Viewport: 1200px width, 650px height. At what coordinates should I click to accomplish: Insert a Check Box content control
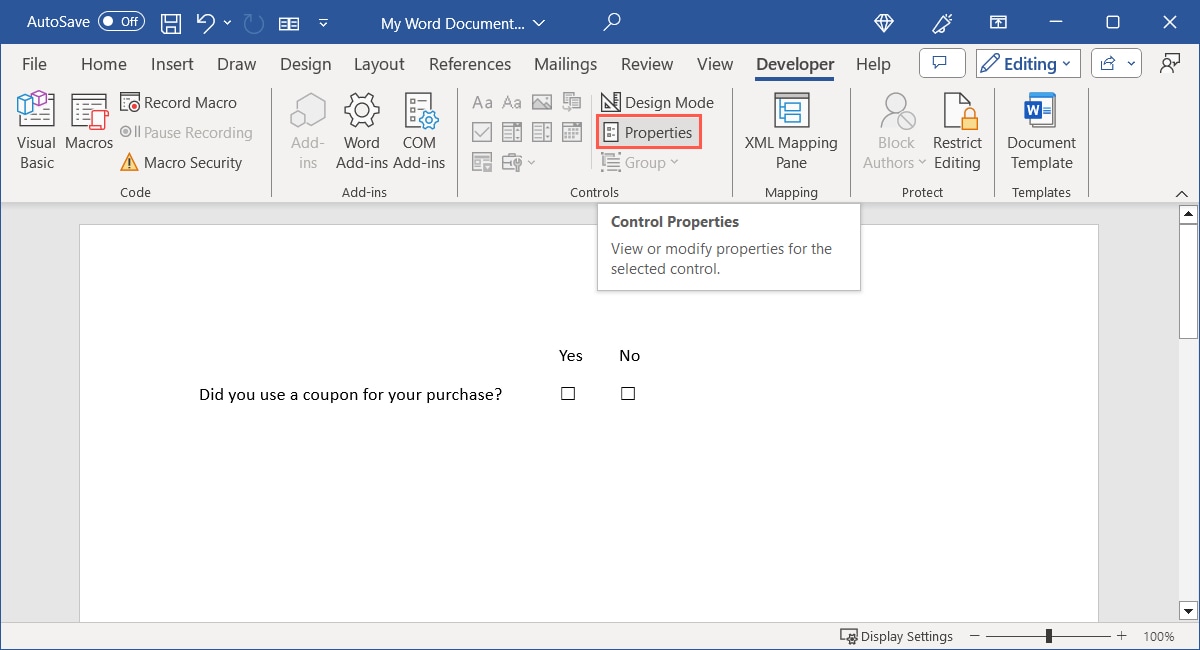point(483,132)
